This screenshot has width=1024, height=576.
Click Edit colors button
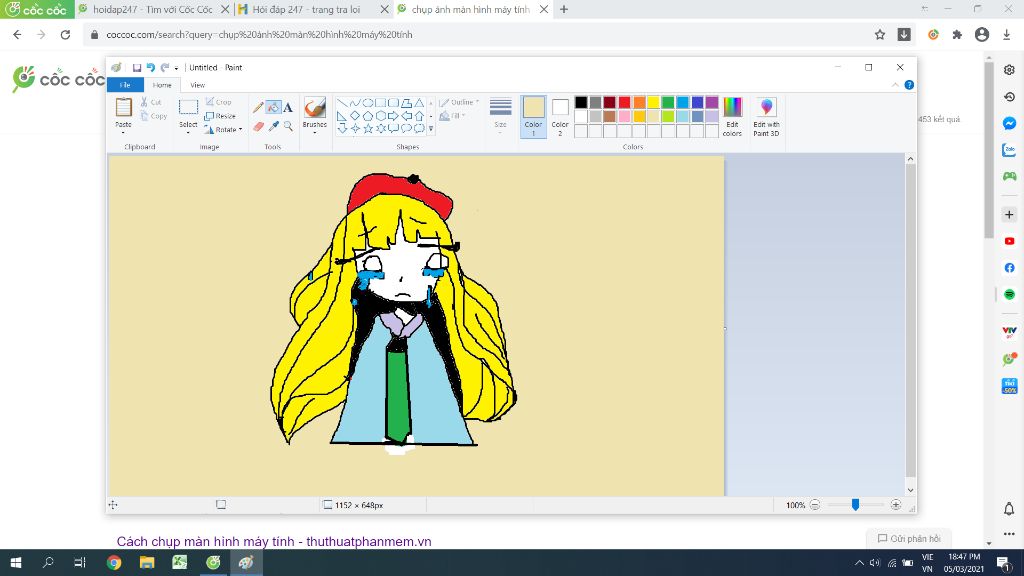coord(732,117)
